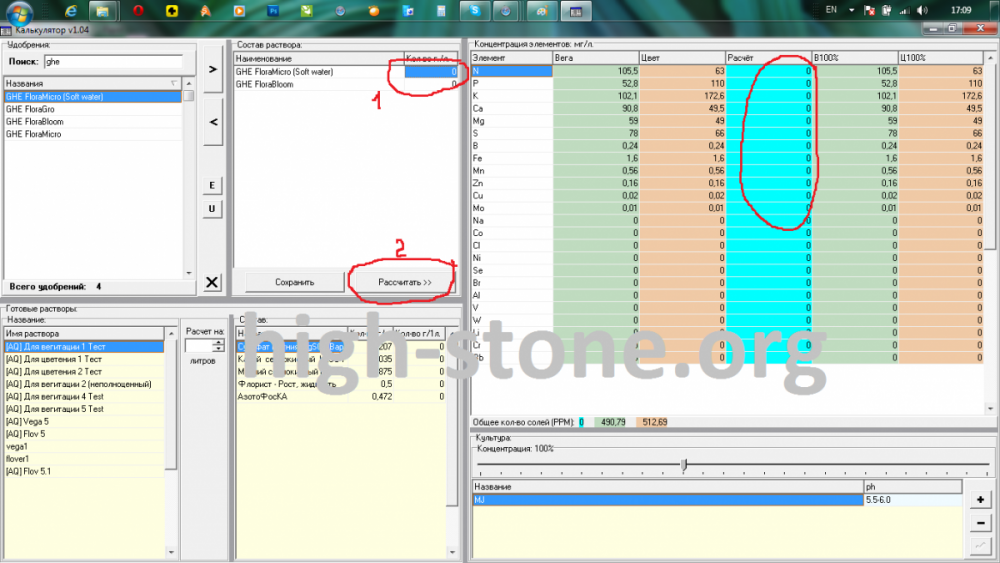Click the Рассчитать >> button
The image size is (1000, 563).
click(404, 282)
